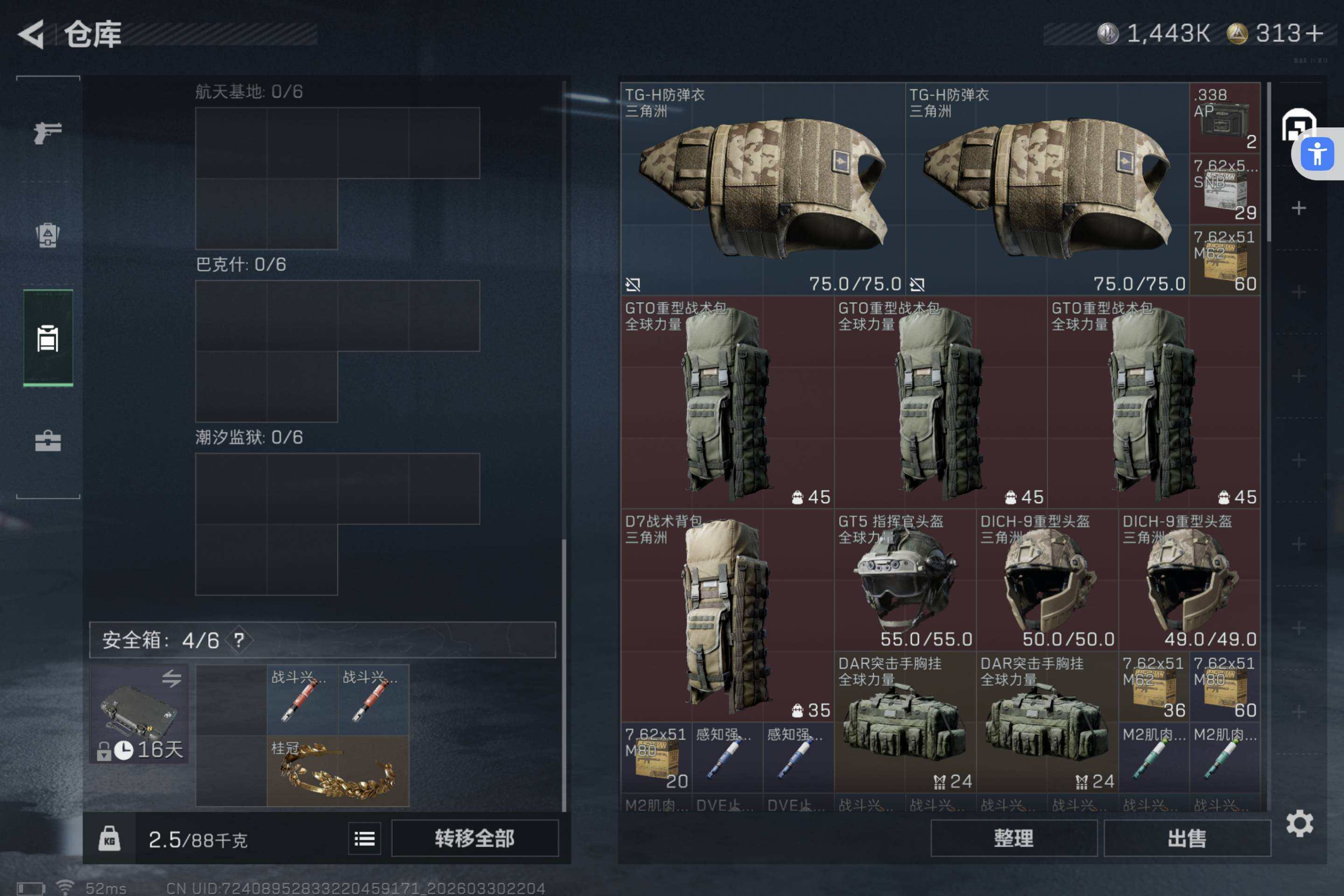Toggle the list view icon beside 转移全部
Screen dimensions: 1344x896
(x=364, y=838)
